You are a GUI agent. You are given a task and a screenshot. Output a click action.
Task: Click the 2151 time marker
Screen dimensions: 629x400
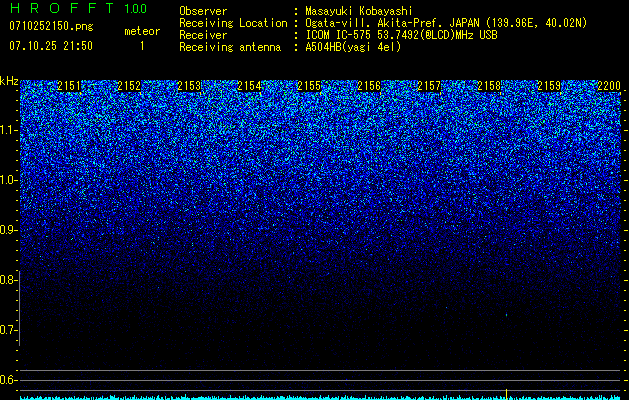69,86
